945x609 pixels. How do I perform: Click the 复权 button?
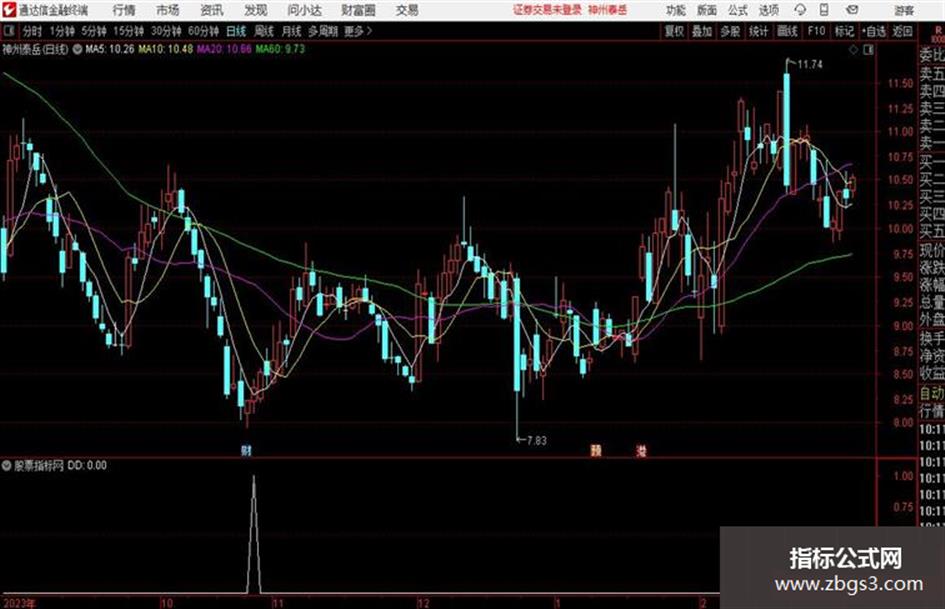pos(674,31)
